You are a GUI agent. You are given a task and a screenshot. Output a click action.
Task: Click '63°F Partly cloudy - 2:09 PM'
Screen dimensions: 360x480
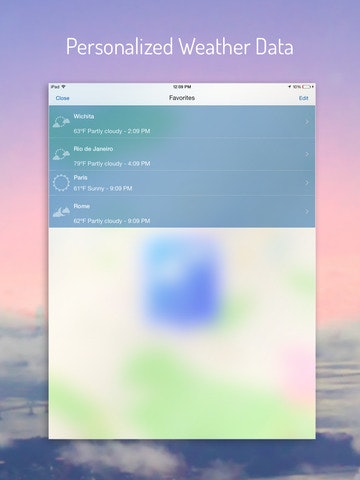tap(112, 131)
